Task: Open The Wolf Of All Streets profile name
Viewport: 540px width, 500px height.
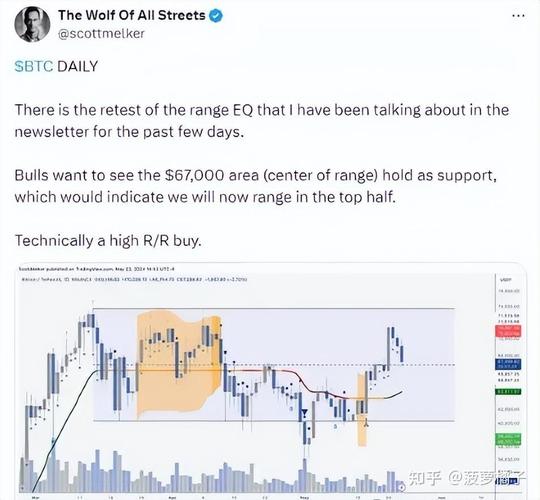Action: [132, 15]
